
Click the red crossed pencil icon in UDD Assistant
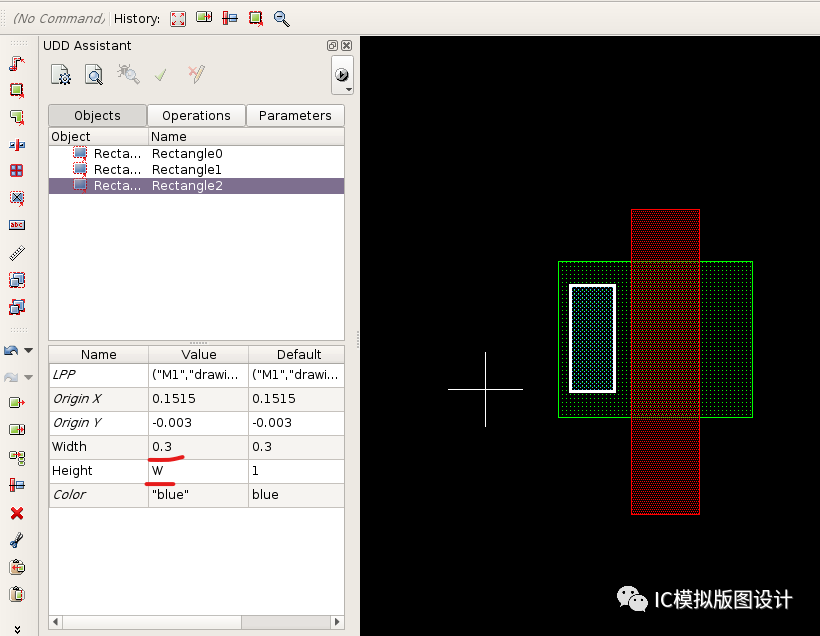click(x=195, y=74)
